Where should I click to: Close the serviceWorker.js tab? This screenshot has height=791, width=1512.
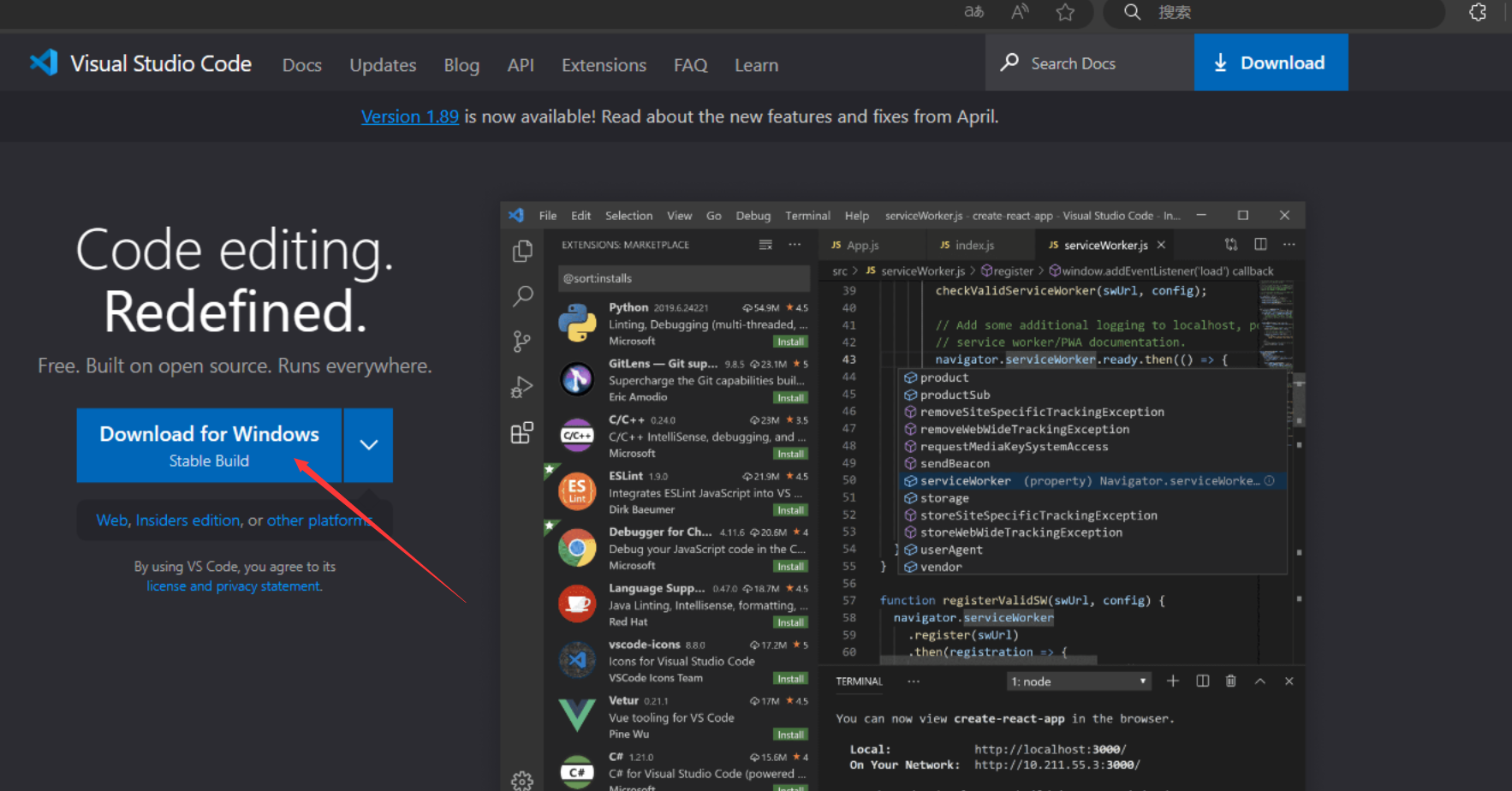point(1161,245)
